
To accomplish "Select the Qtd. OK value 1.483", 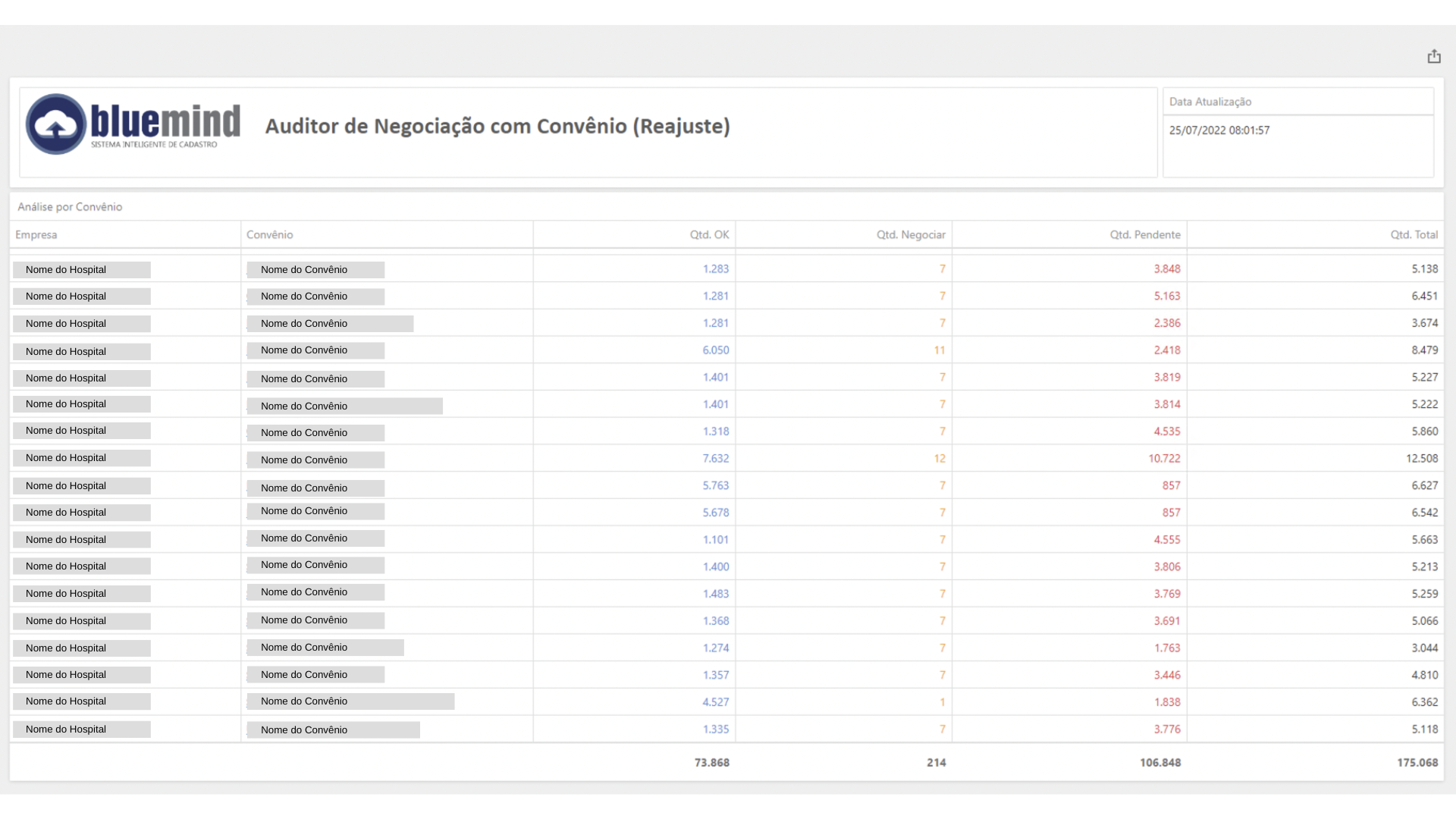I will point(715,594).
